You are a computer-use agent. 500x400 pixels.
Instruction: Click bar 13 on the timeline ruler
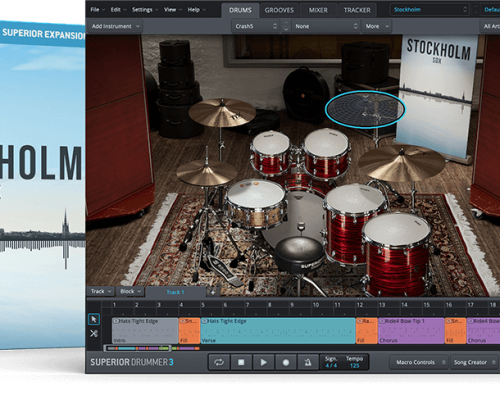(x=382, y=305)
